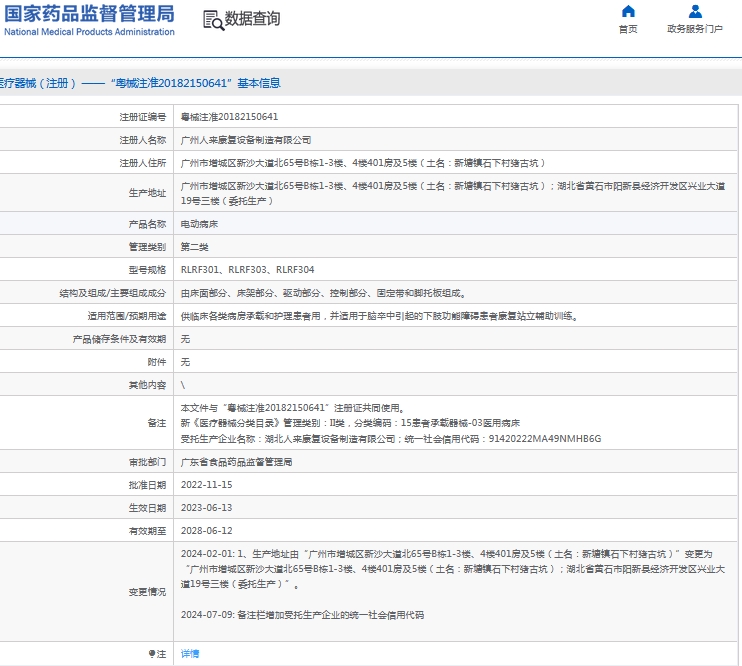Click the 注册证编号 row label
The height and width of the screenshot is (666, 742).
(143, 117)
